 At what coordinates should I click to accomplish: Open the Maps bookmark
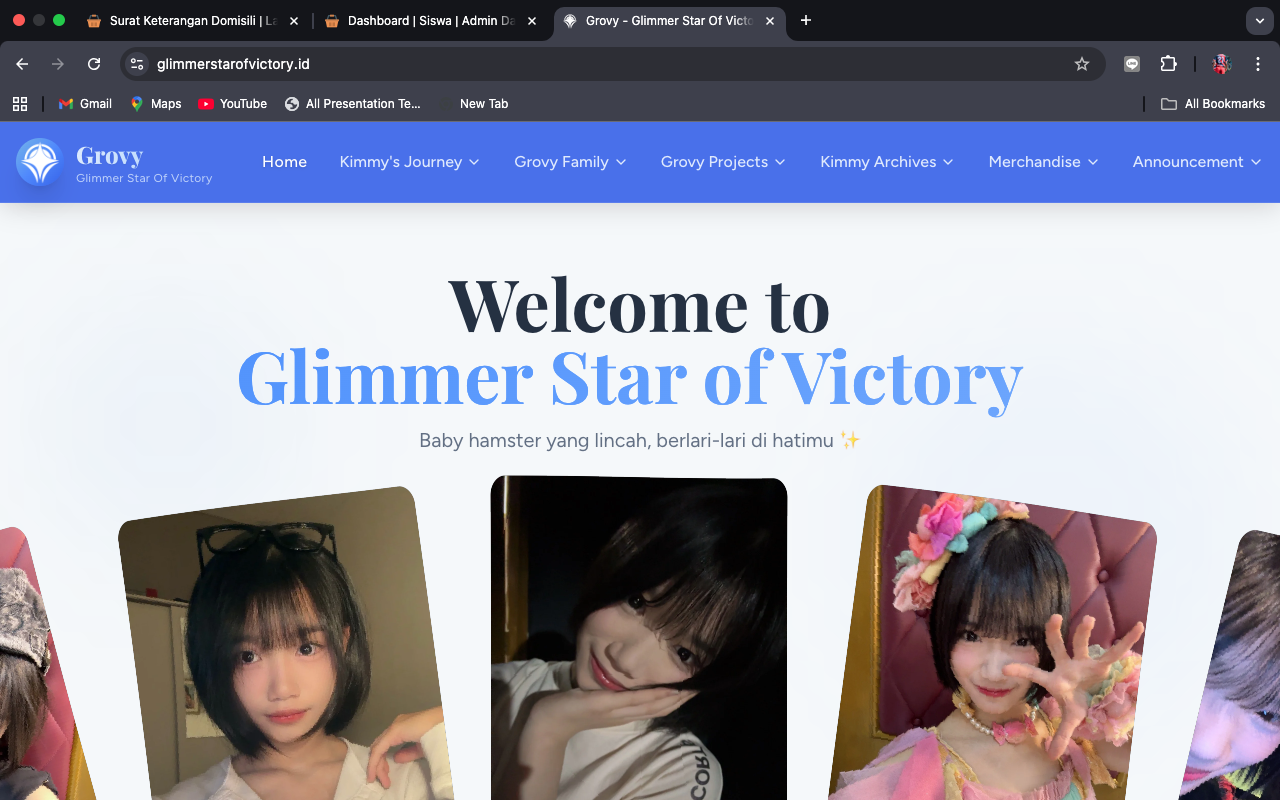[x=155, y=104]
